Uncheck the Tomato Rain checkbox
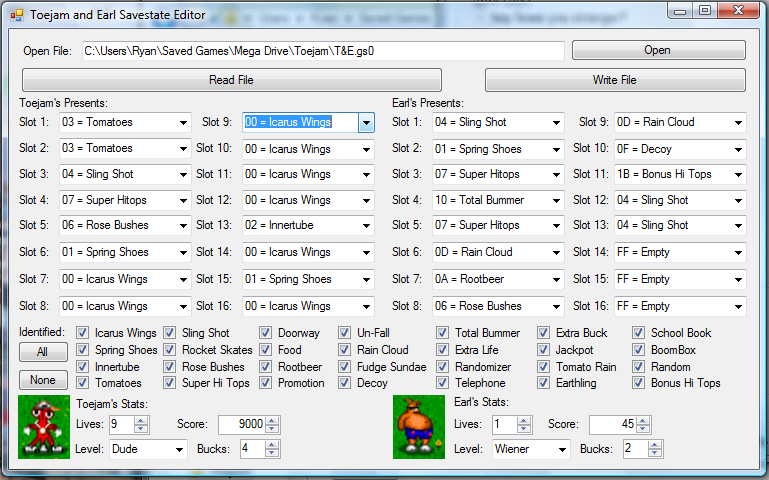769x480 pixels. (543, 367)
